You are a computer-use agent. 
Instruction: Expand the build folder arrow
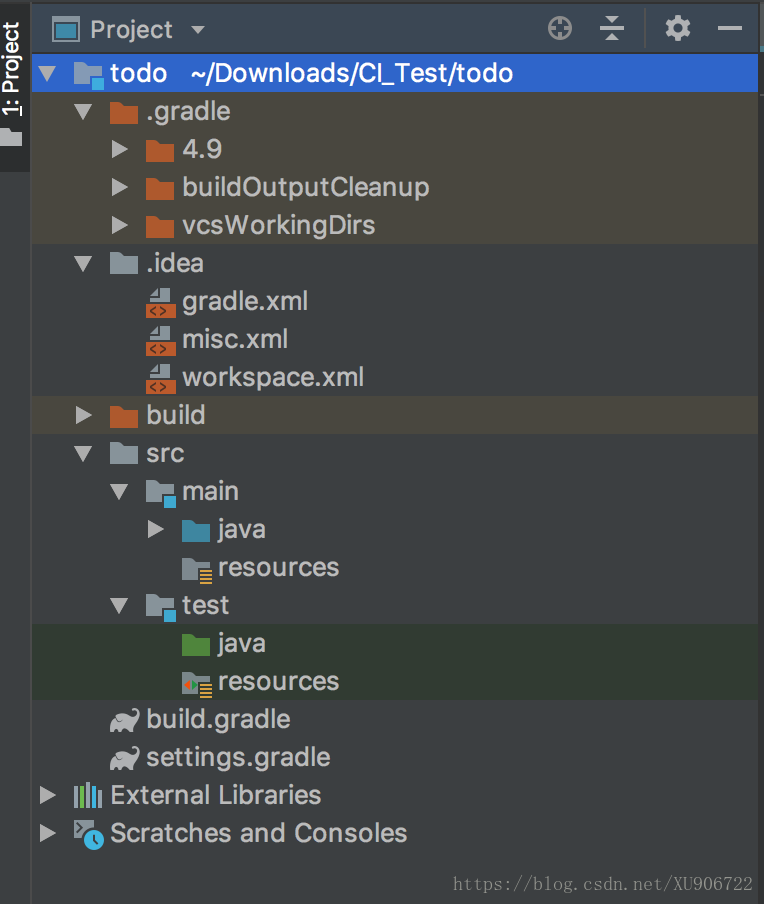tap(84, 415)
